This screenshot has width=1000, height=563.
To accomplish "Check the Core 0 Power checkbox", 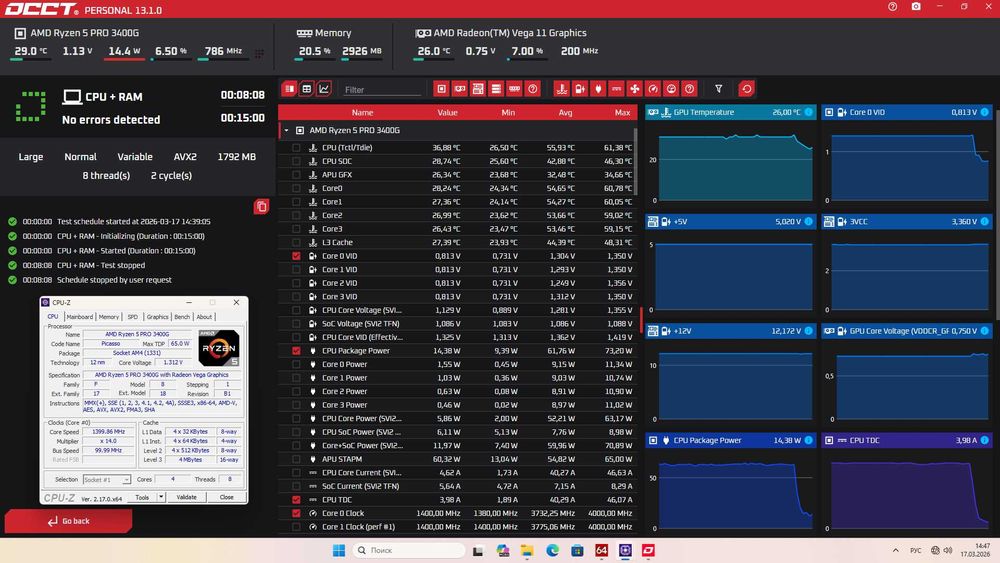I will tap(296, 365).
